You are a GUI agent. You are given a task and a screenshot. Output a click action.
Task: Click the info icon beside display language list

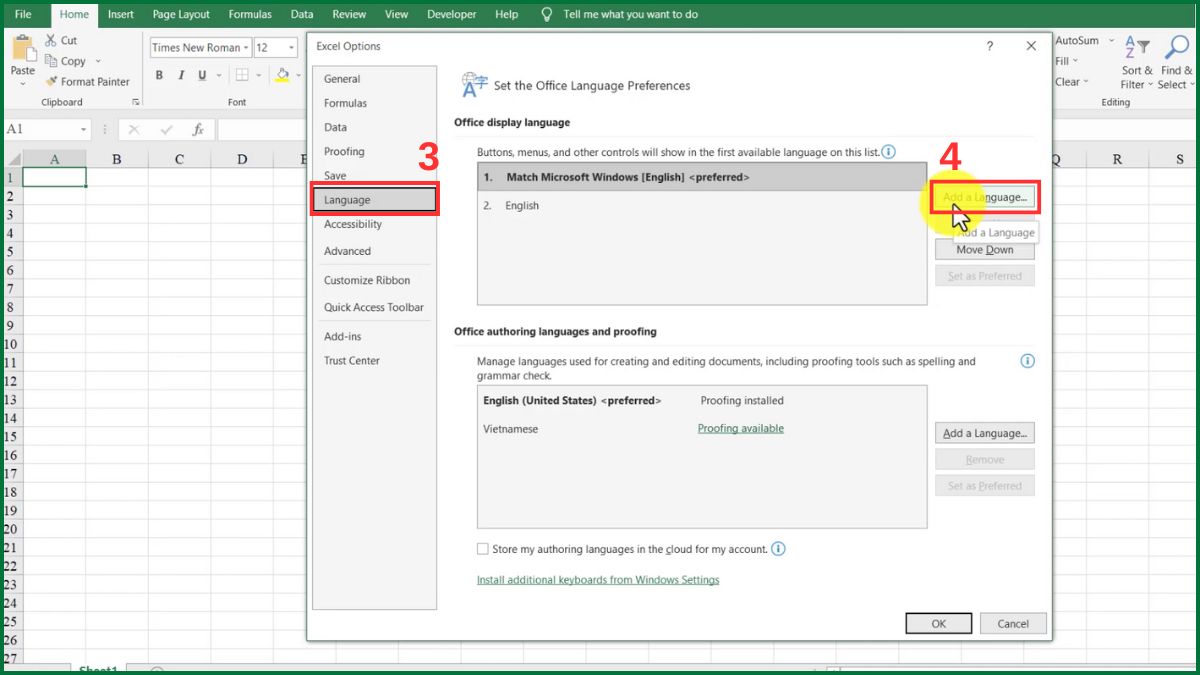pos(889,152)
